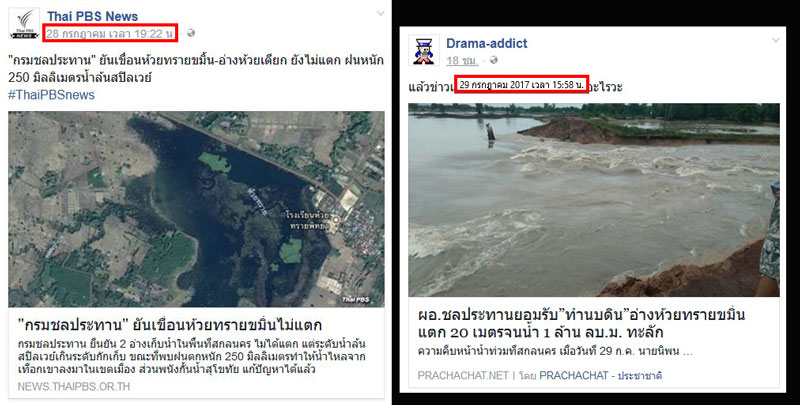Click the Thai PBS News profile logo
800x405 pixels.
click(24, 24)
